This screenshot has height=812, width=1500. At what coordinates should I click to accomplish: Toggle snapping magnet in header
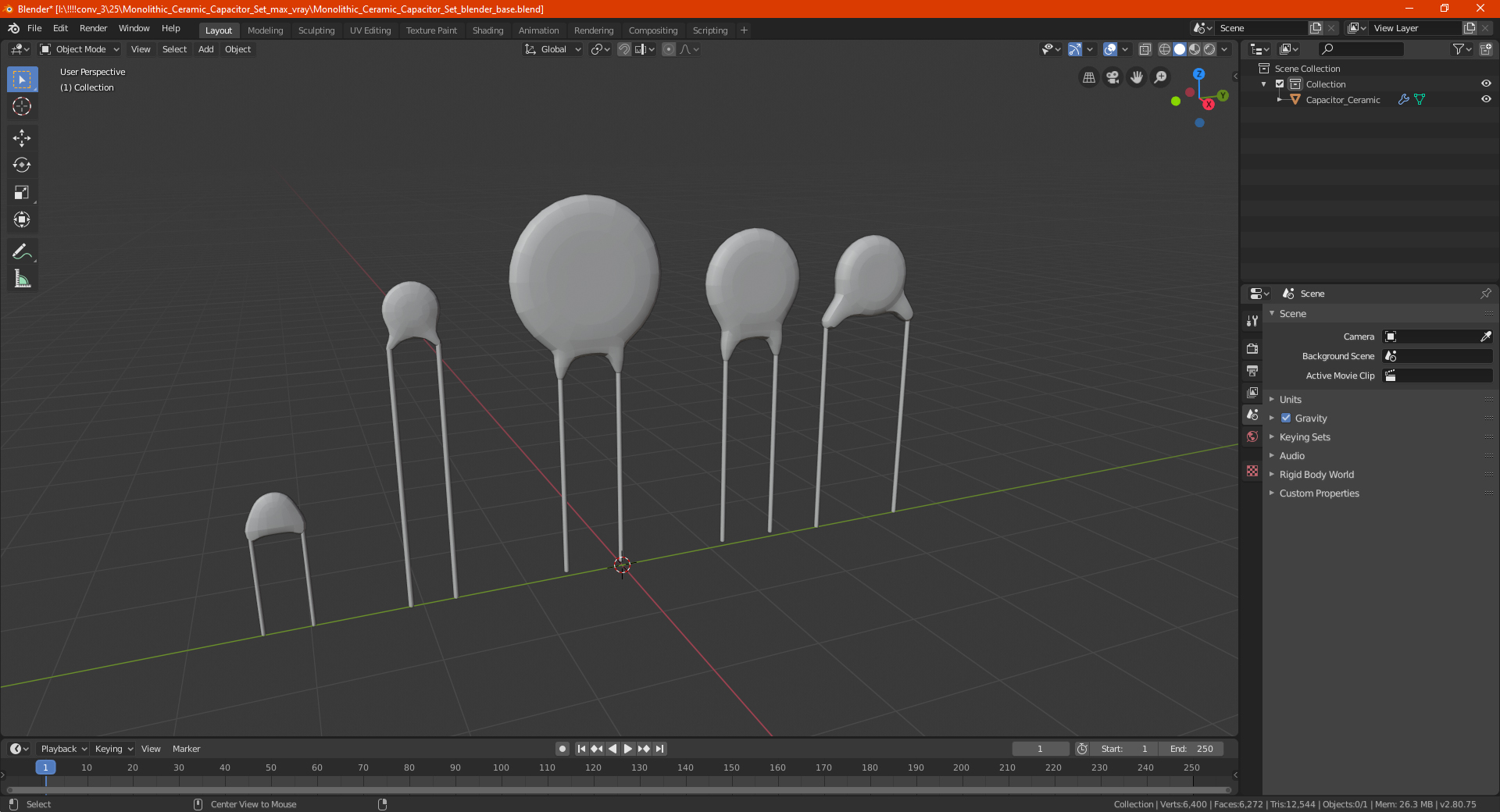[623, 49]
